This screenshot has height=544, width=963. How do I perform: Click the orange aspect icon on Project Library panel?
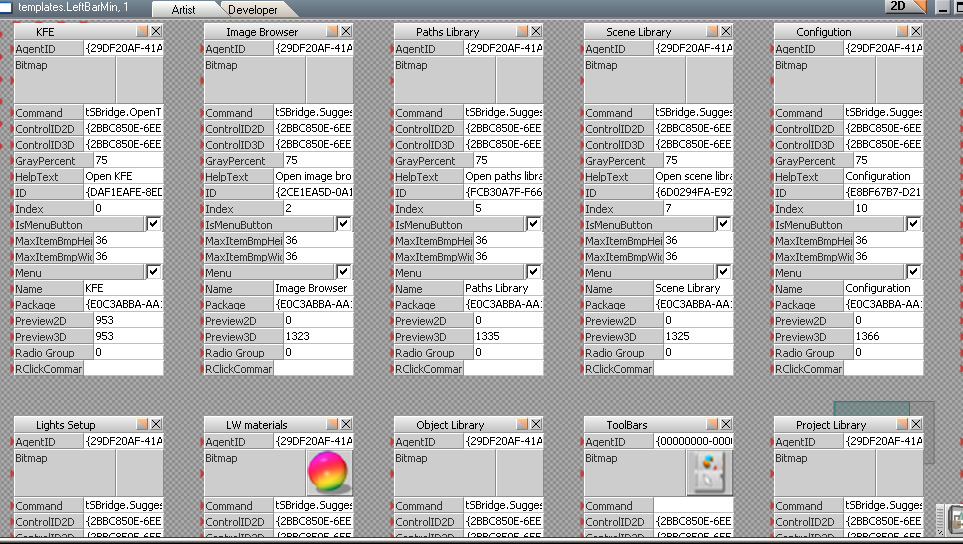[902, 424]
